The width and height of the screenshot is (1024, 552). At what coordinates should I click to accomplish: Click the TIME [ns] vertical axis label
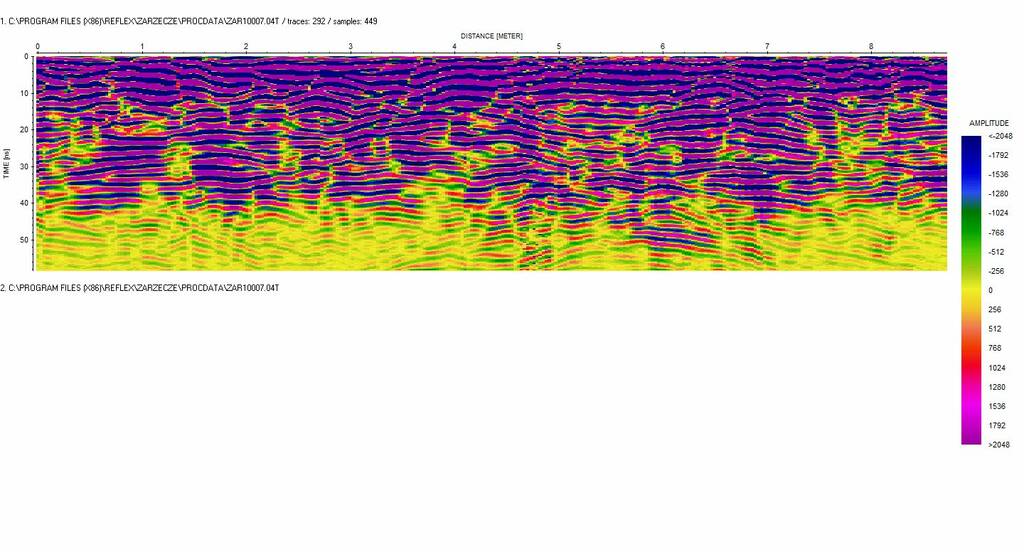(x=6, y=162)
